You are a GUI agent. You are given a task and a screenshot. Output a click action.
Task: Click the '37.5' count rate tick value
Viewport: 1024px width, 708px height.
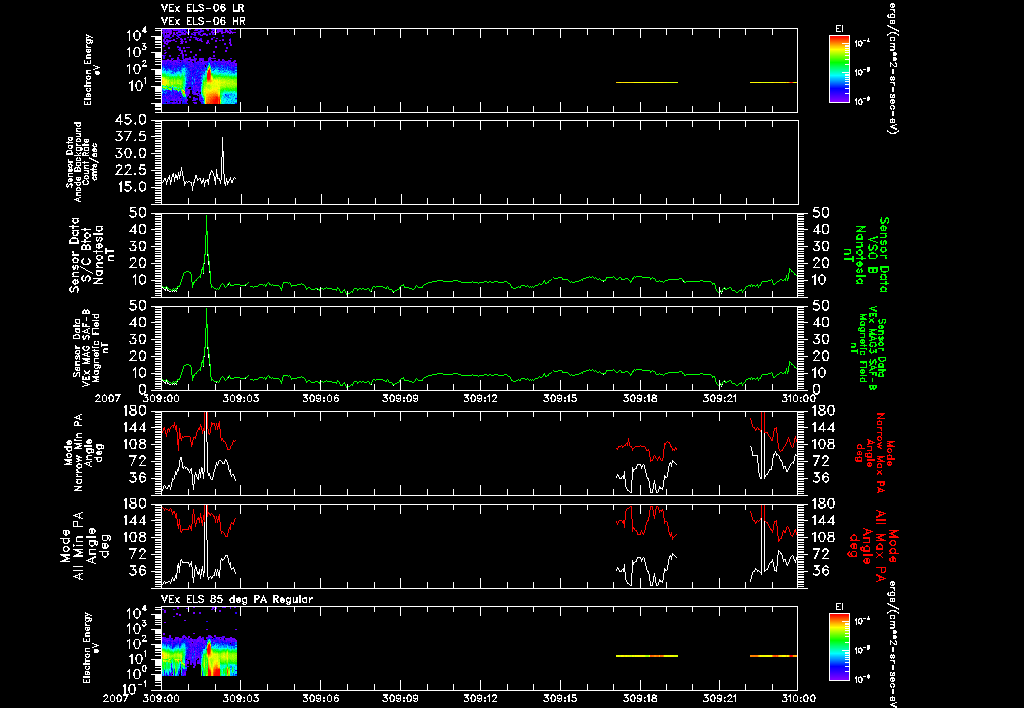point(133,137)
